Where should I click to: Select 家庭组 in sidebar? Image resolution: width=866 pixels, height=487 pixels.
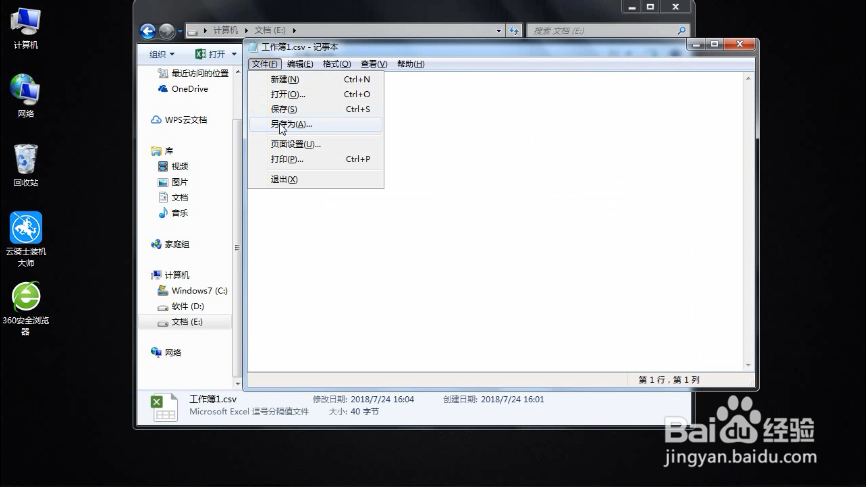pyautogui.click(x=170, y=244)
